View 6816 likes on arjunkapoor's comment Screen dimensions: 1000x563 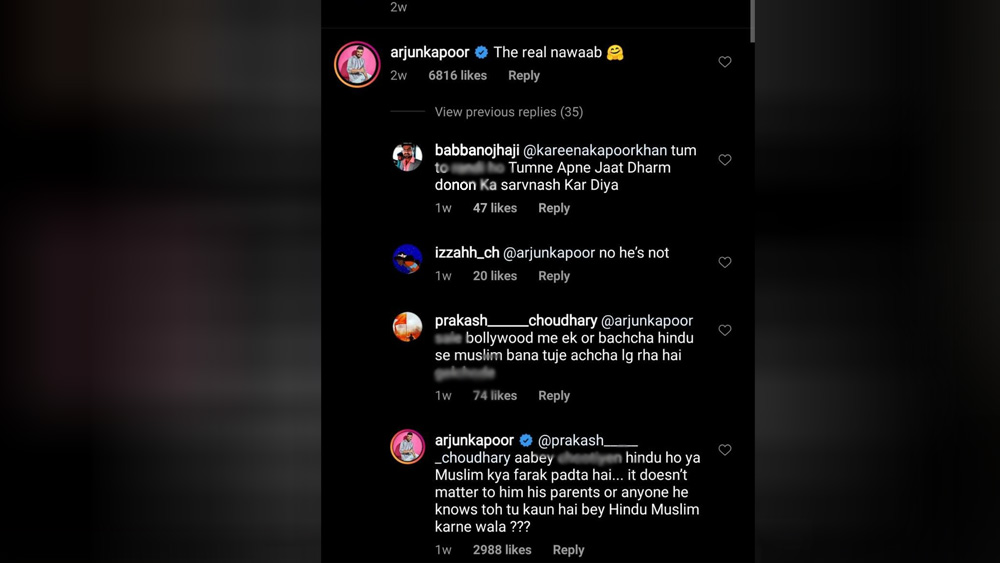tap(457, 75)
